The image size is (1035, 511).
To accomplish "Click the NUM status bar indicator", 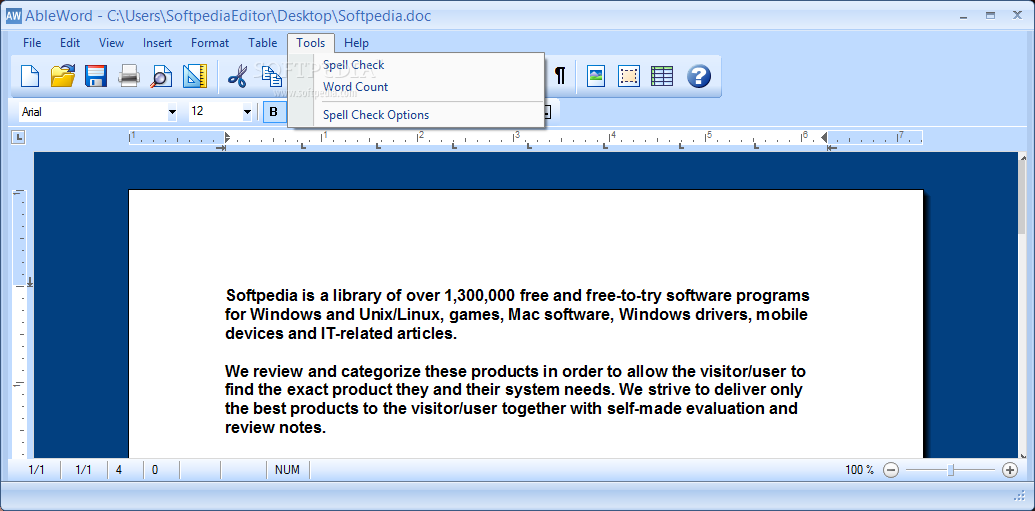I will click(x=287, y=470).
